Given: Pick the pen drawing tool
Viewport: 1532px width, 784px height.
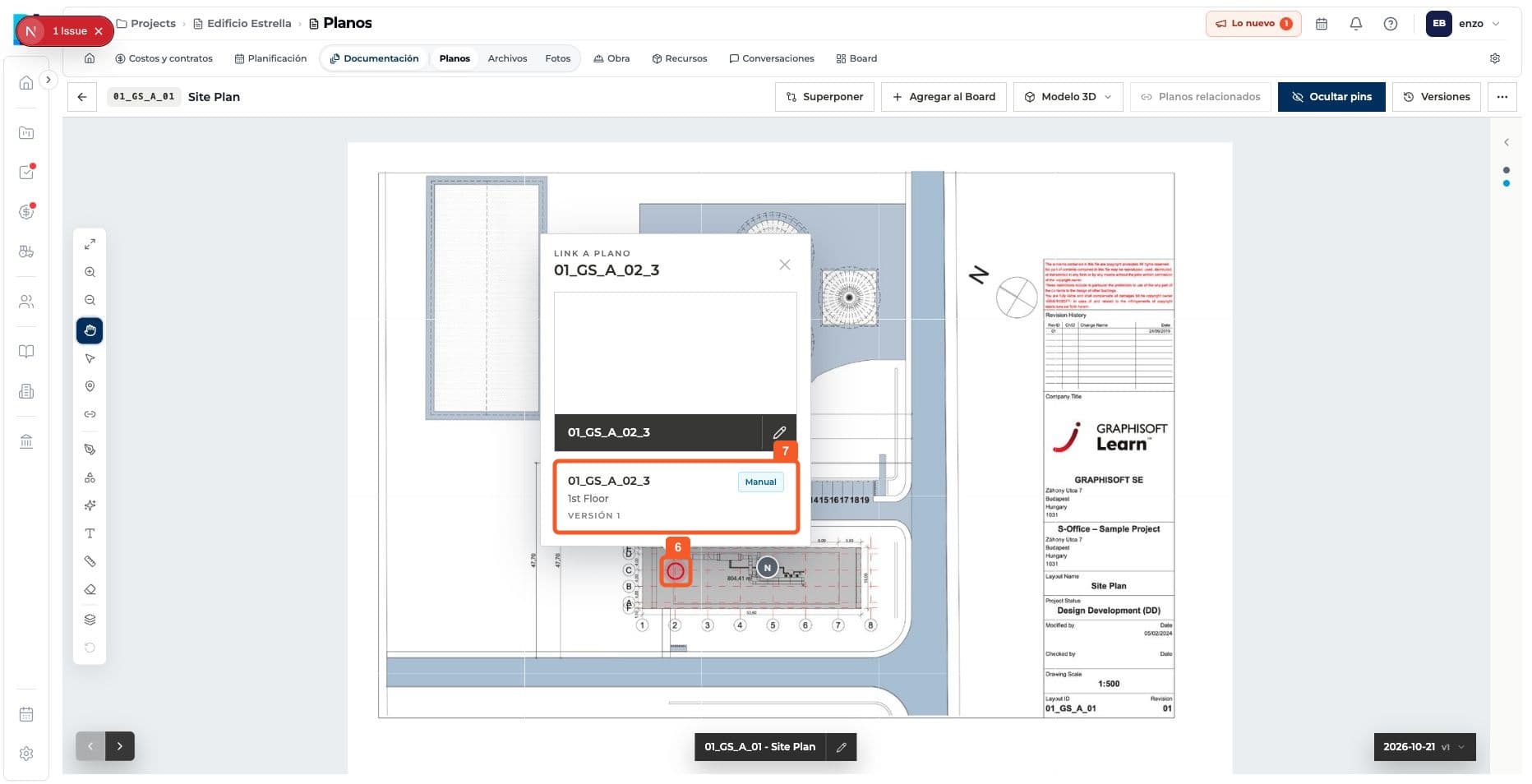Looking at the screenshot, I should click(x=90, y=450).
